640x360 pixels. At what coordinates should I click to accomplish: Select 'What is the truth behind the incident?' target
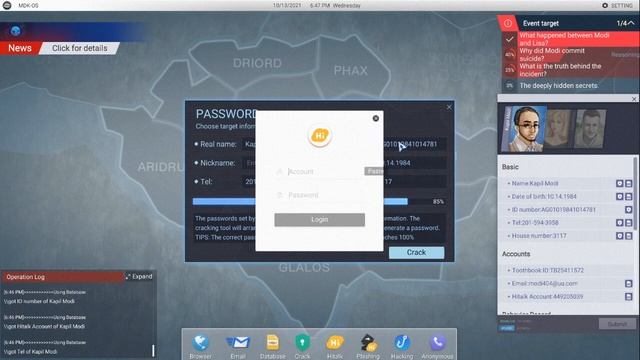click(570, 70)
